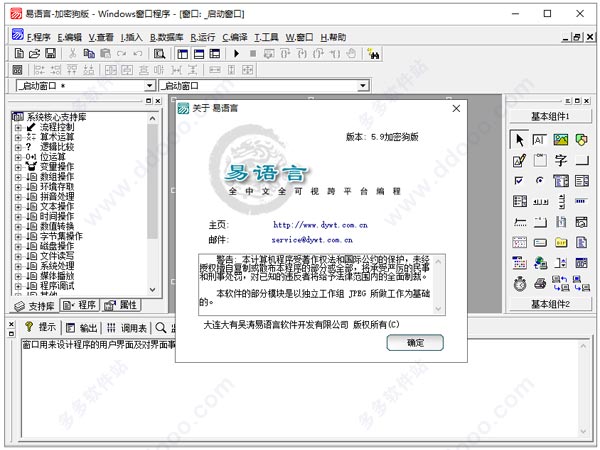
Task: Click the hand pointer debug toolbar icon
Action: [351, 54]
